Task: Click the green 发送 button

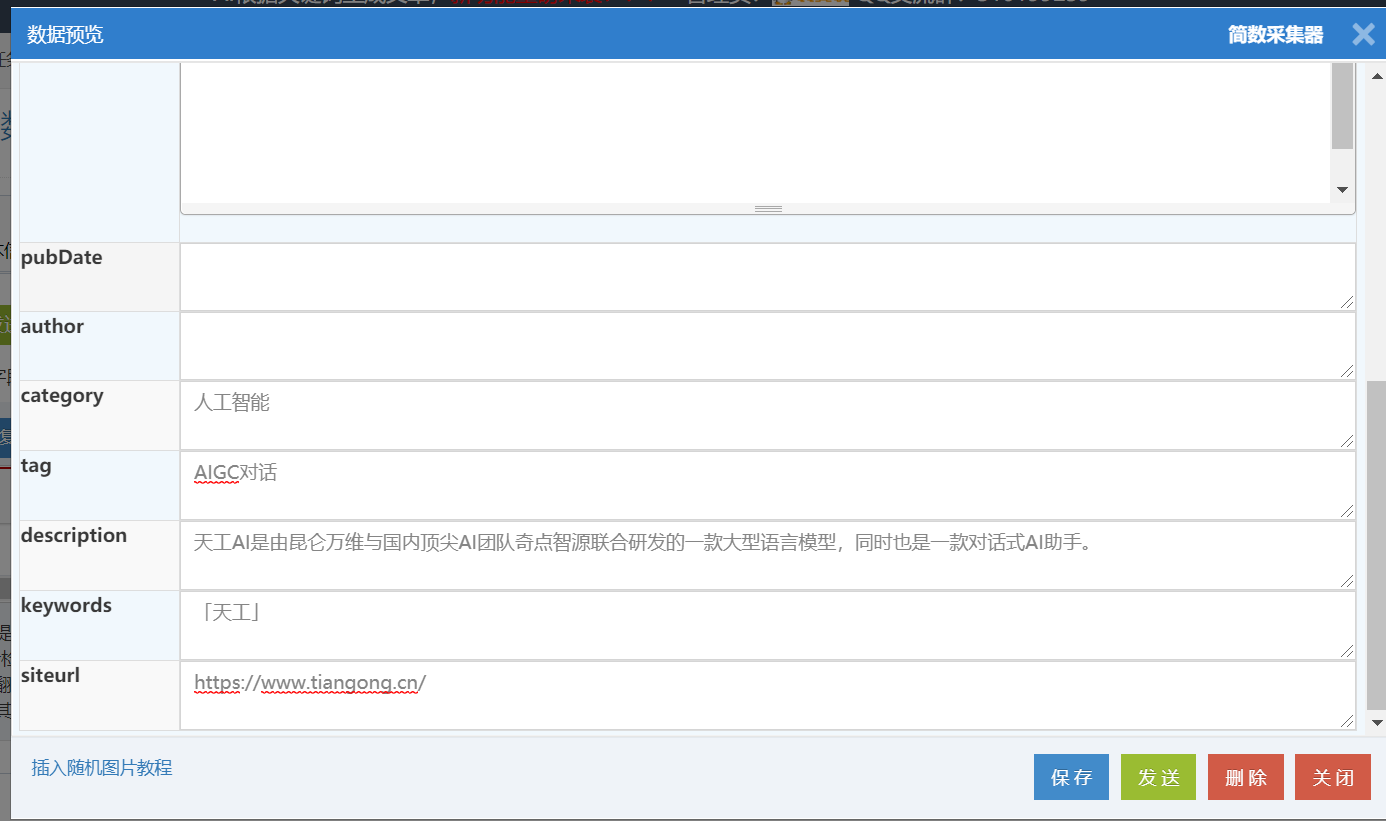Action: tap(1158, 777)
